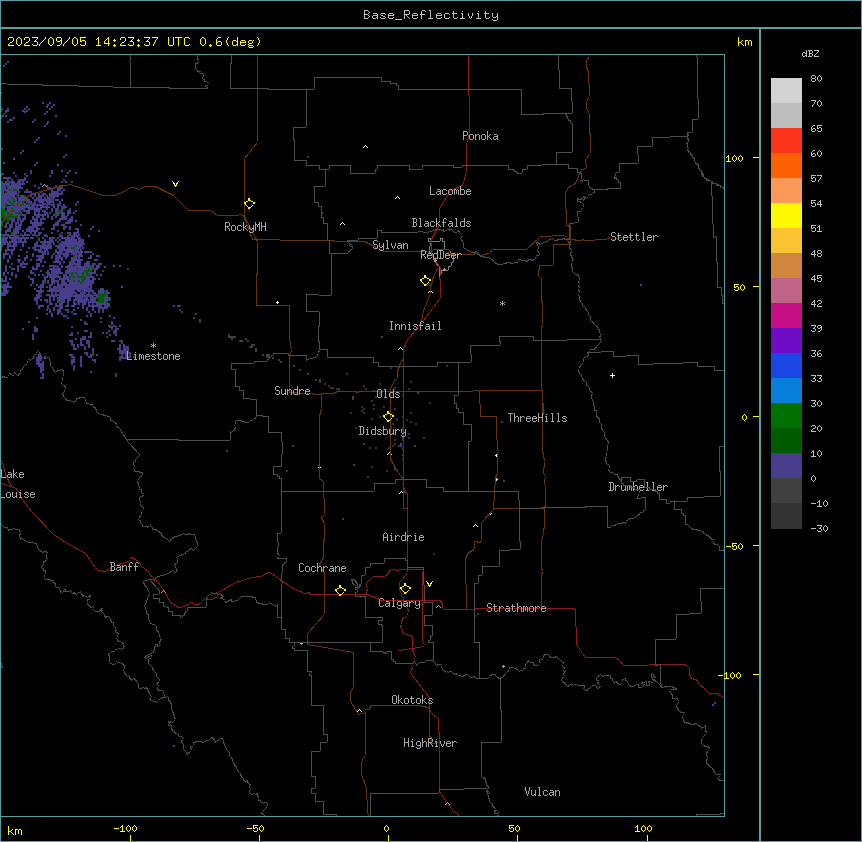Select the bright yellow swatch in dBZ legend
862x842 pixels.
[x=786, y=216]
